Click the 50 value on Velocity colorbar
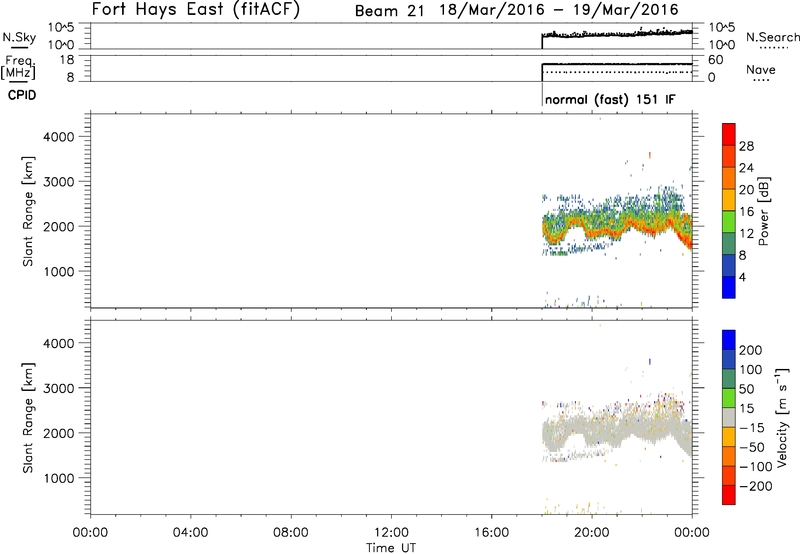This screenshot has height=554, width=800. [x=747, y=389]
